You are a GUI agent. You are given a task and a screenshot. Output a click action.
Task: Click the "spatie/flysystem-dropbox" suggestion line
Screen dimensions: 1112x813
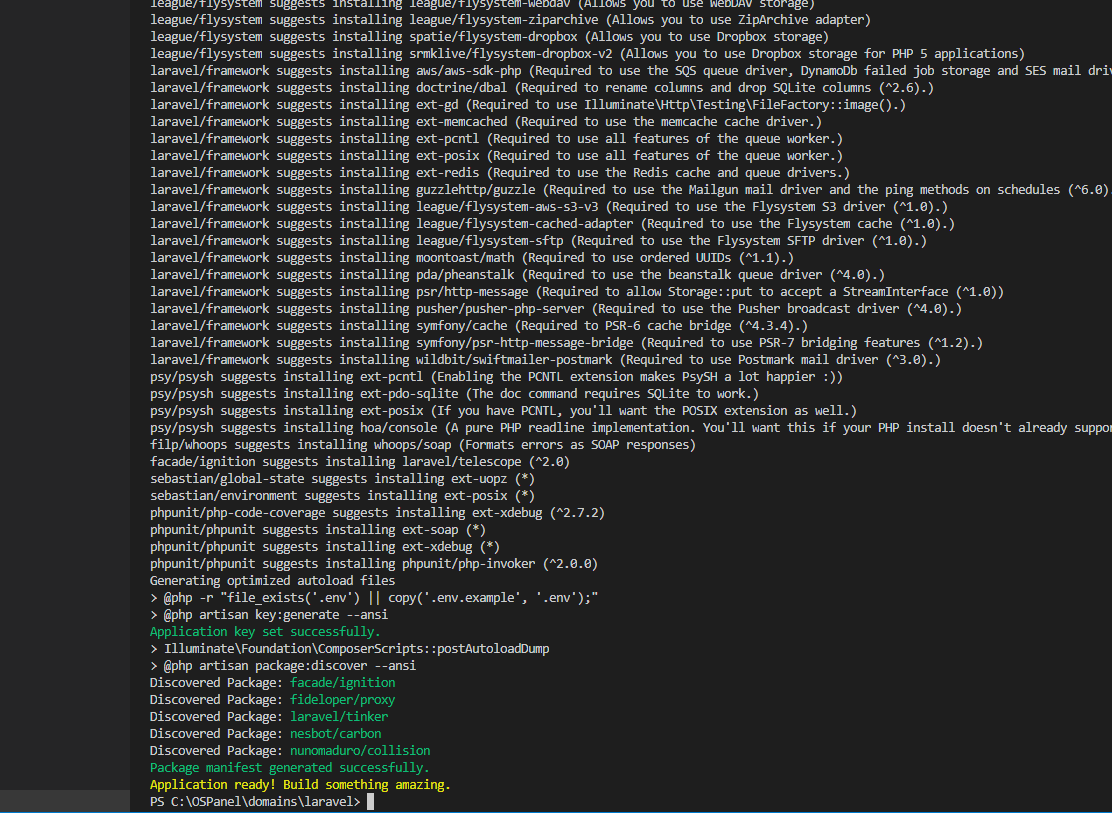click(489, 35)
